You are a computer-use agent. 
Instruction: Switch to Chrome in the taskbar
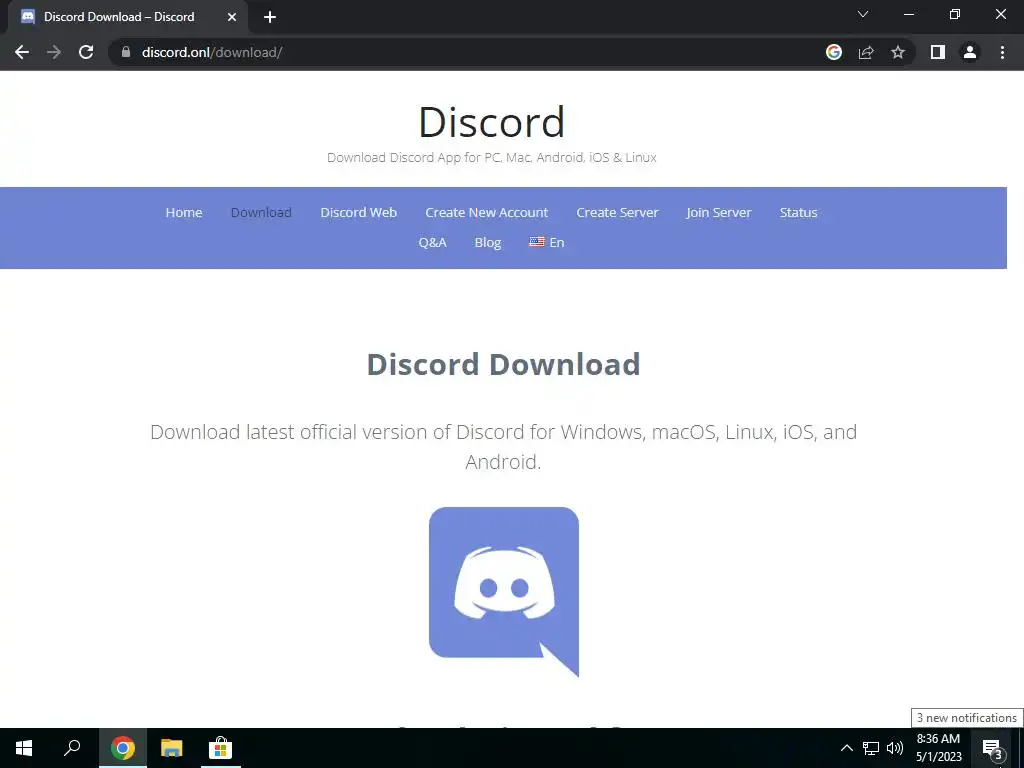pos(122,748)
